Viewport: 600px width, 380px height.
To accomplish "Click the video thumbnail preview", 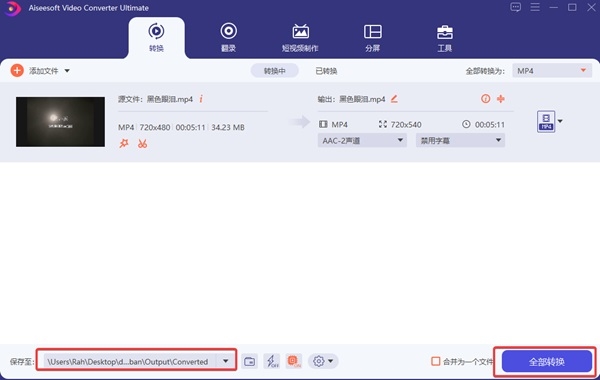I will [60, 122].
